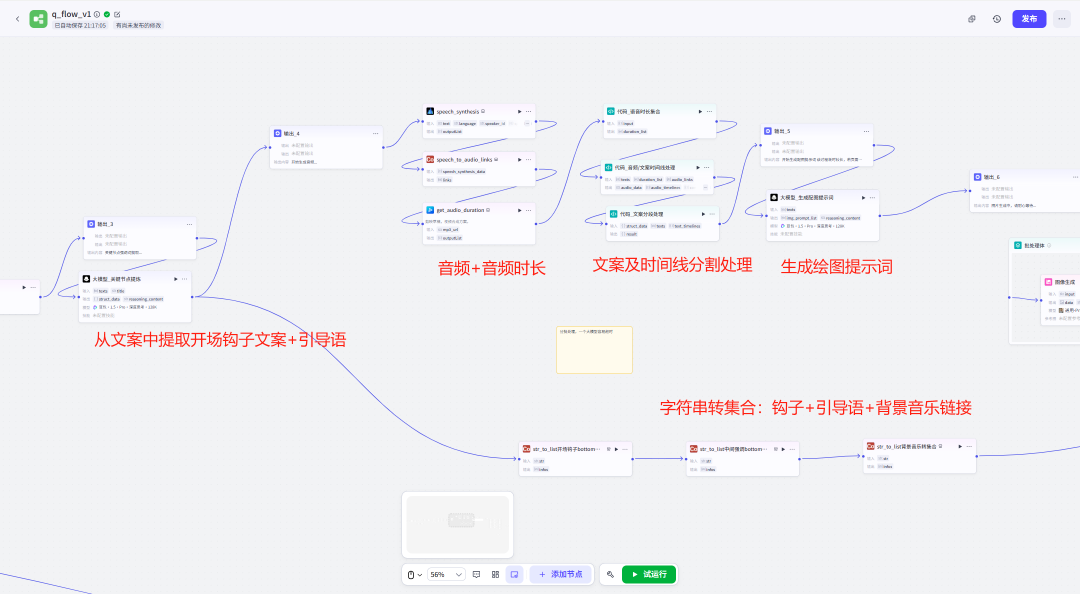The image size is (1080, 594).
Task: Run the speech_synthesis node
Action: click(x=519, y=112)
